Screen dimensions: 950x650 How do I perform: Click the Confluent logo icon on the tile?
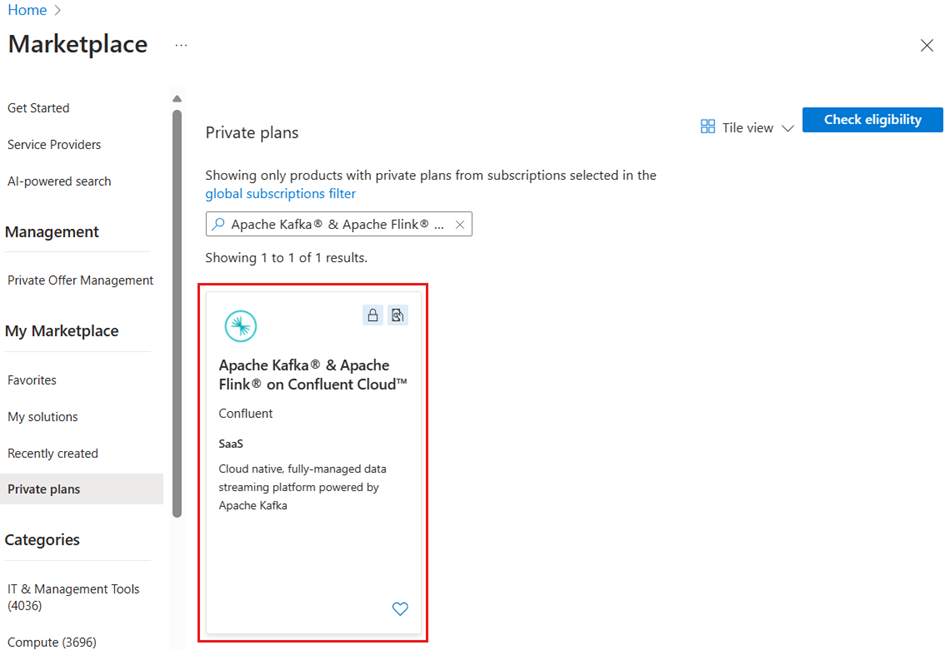(240, 326)
